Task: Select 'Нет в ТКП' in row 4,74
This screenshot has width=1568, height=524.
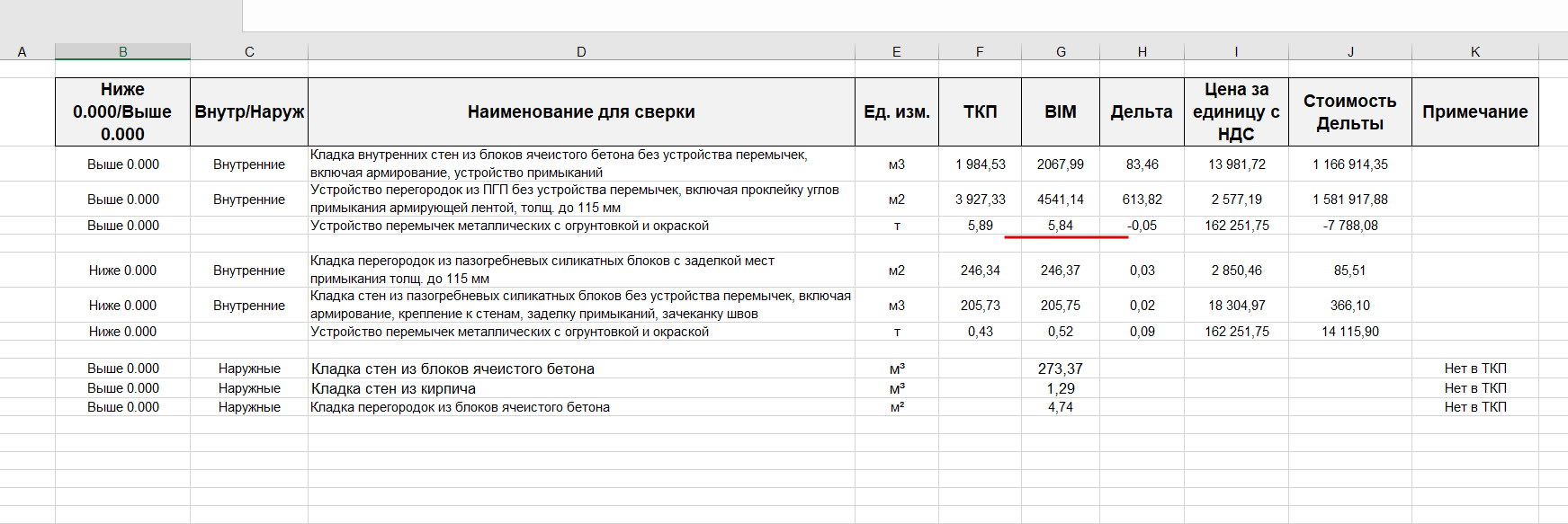Action: (1475, 407)
